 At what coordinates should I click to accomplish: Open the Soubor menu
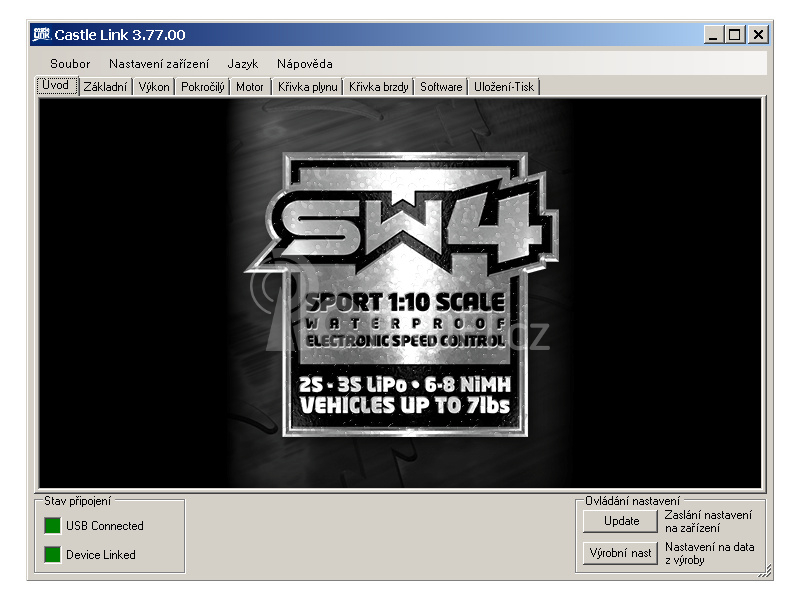[x=70, y=64]
